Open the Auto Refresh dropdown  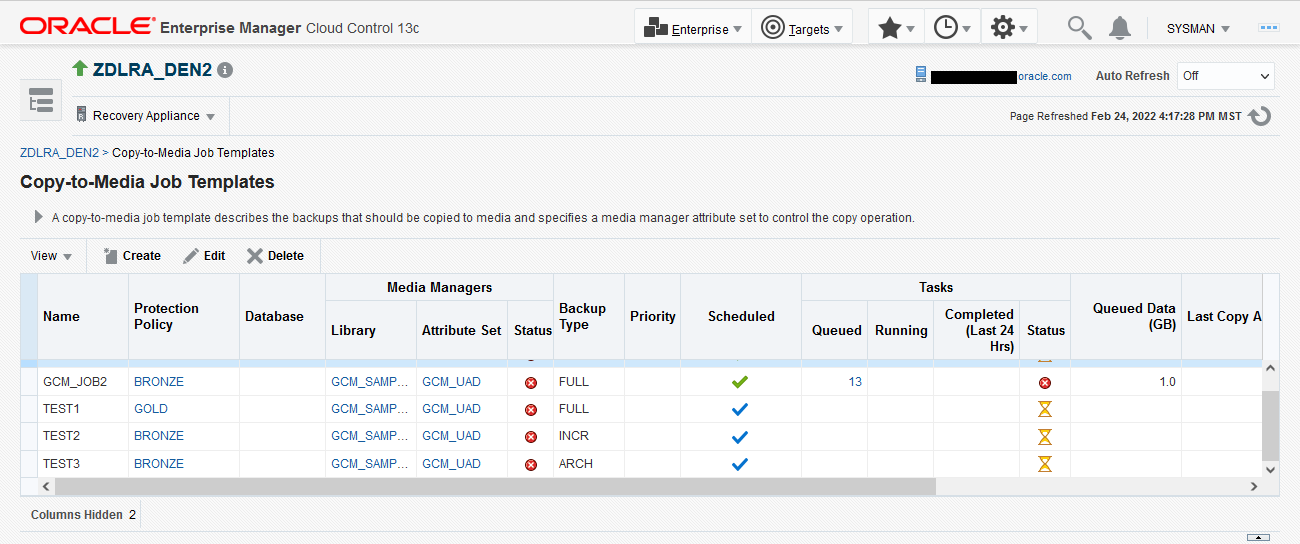(x=1226, y=76)
